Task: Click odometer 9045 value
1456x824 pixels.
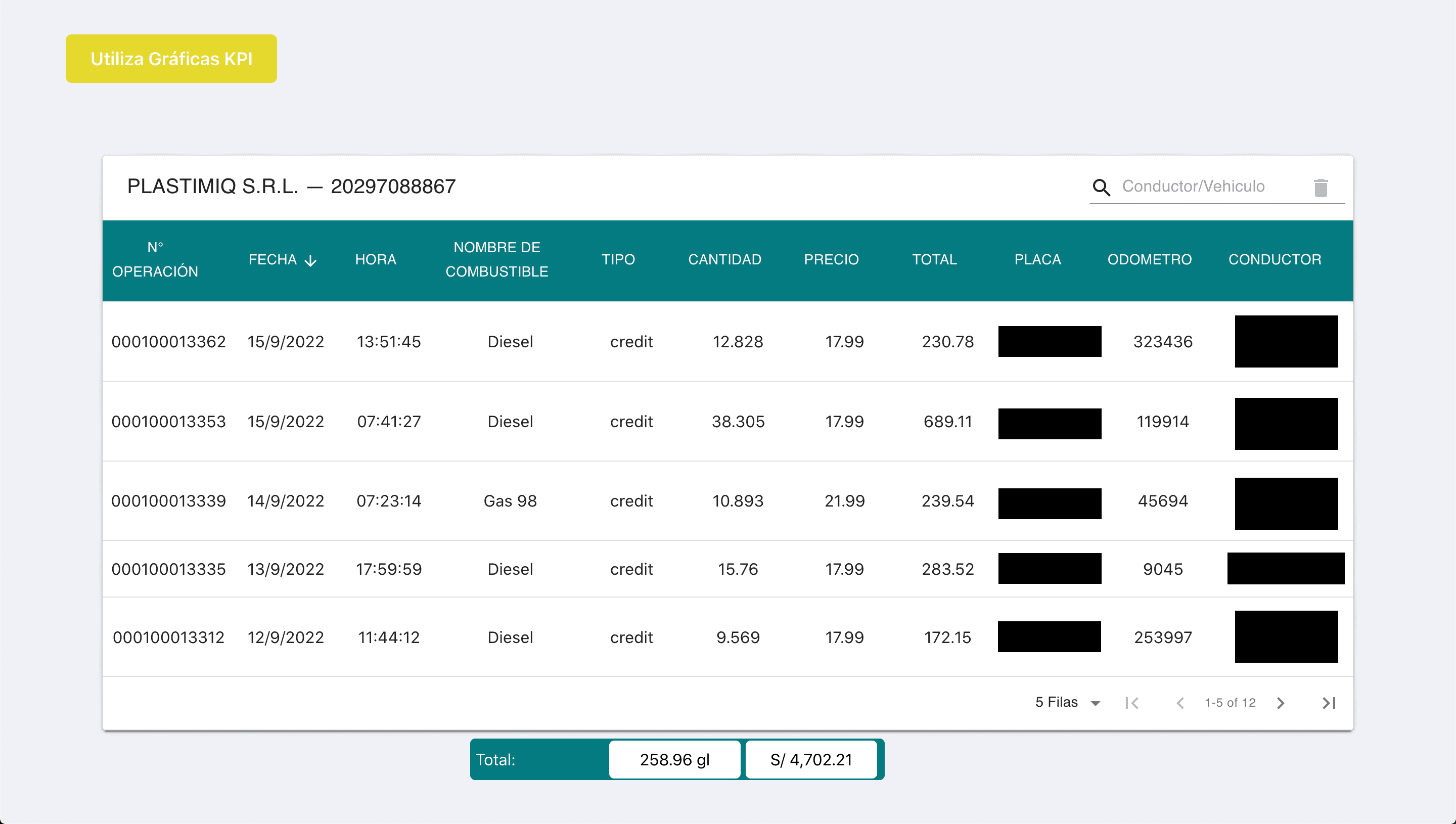Action: [1163, 569]
